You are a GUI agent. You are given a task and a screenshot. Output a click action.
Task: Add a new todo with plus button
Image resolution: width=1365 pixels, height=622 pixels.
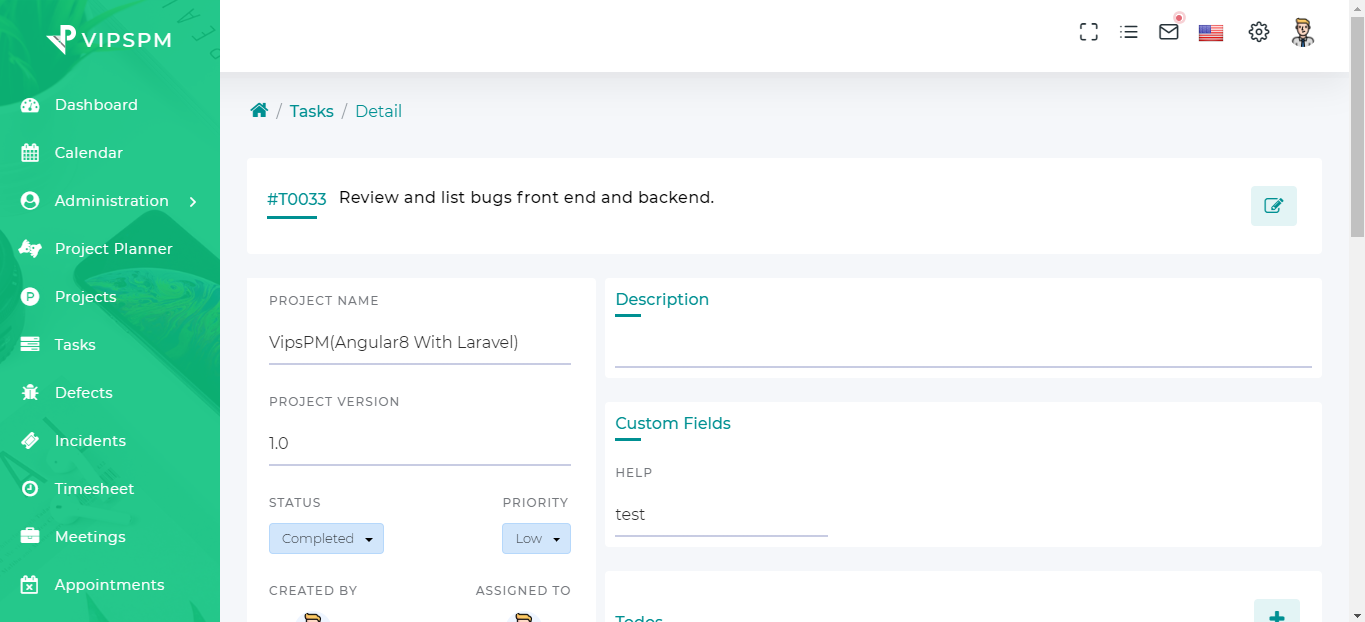pos(1276,612)
